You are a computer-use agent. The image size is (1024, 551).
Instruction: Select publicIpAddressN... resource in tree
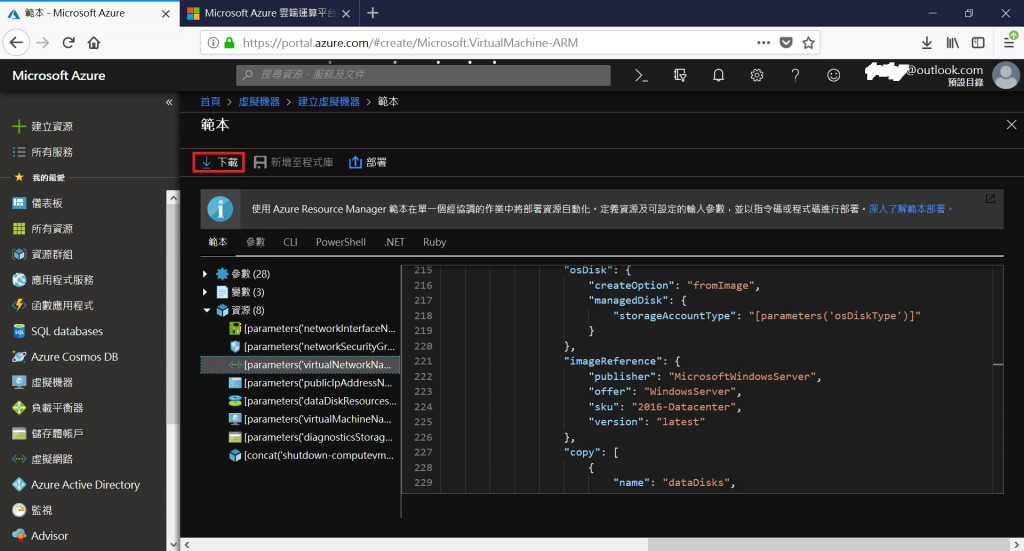pos(312,383)
